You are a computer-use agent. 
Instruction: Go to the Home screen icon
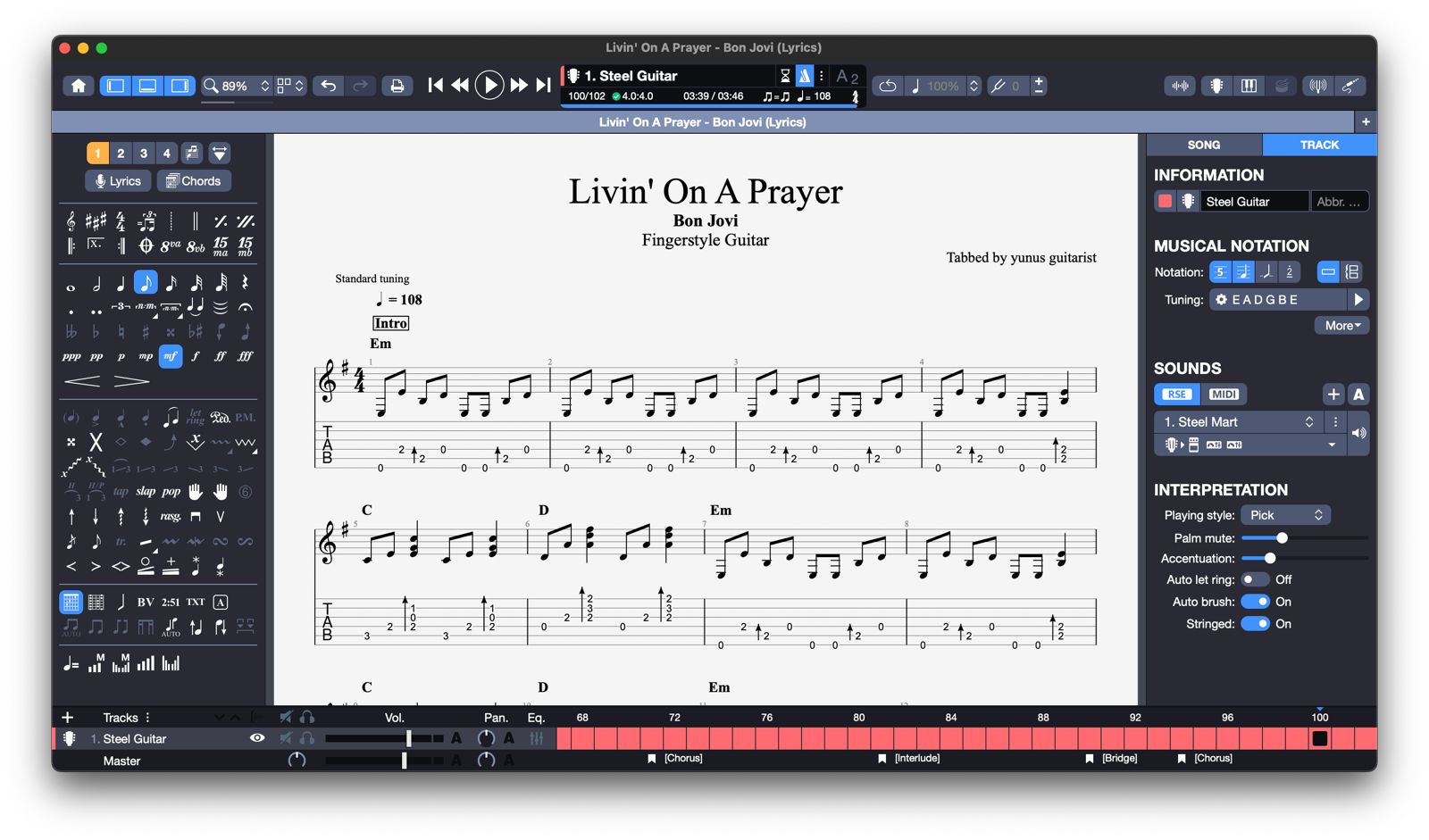[79, 86]
